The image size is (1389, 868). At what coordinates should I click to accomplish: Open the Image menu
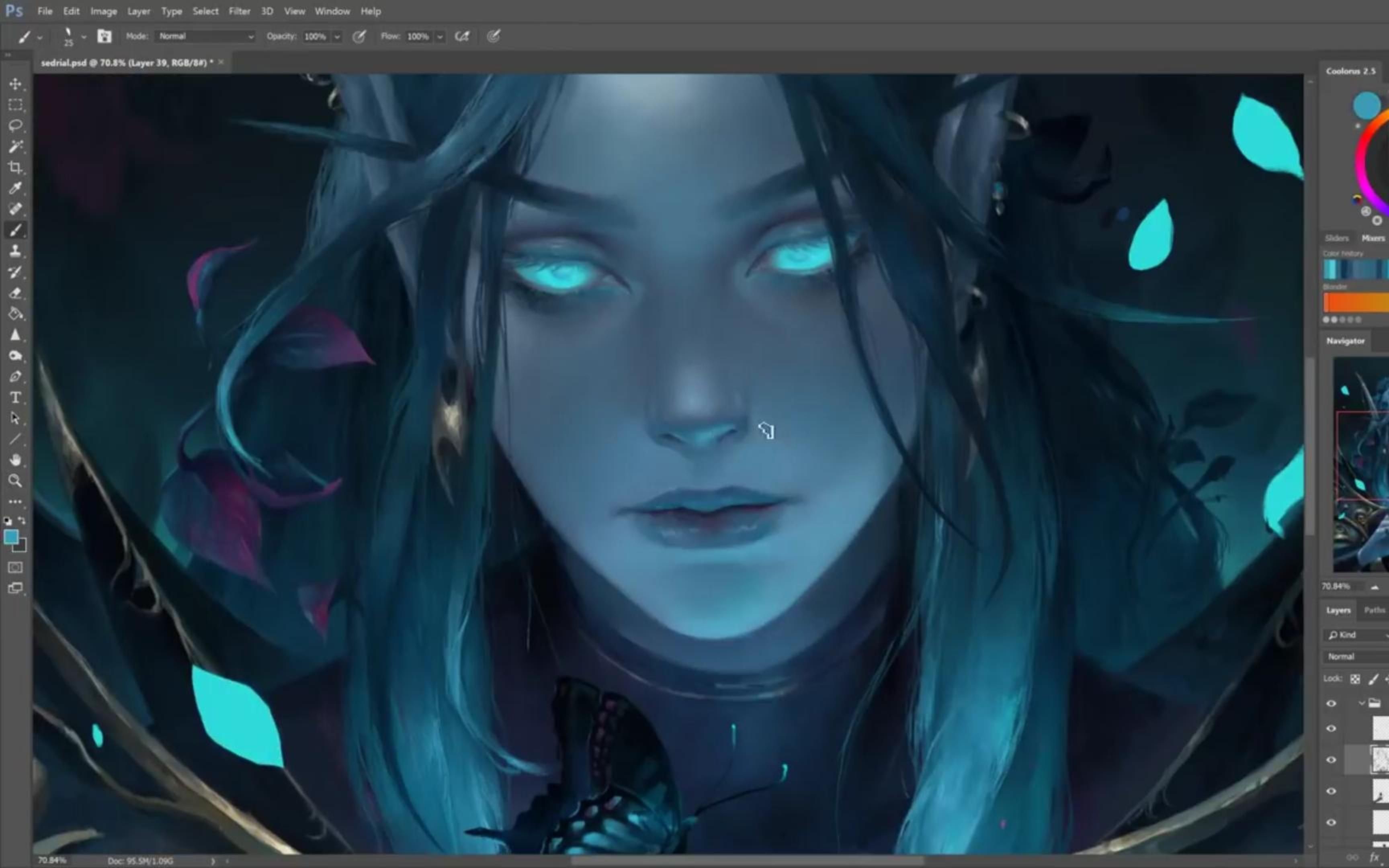104,11
